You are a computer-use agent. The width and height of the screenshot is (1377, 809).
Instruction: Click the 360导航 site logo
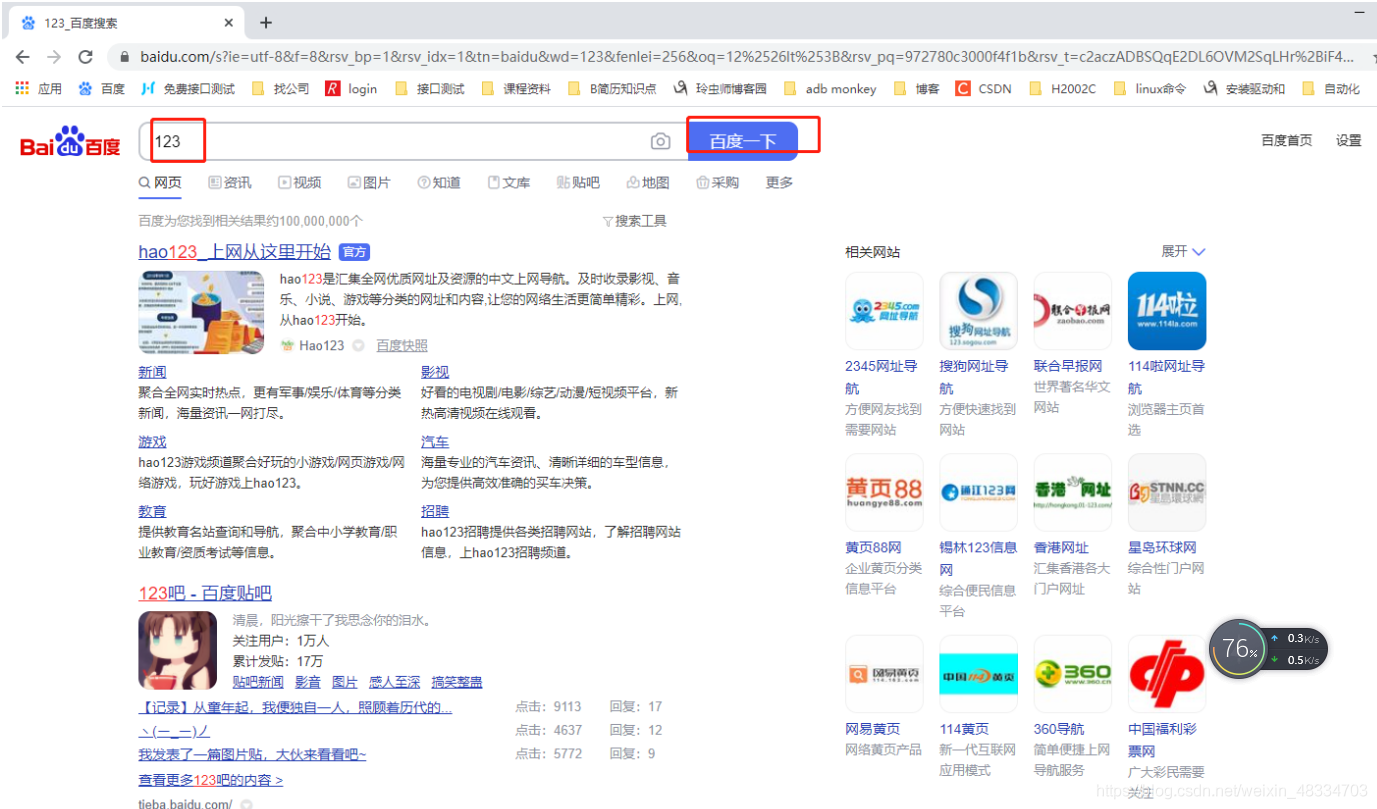point(1072,674)
